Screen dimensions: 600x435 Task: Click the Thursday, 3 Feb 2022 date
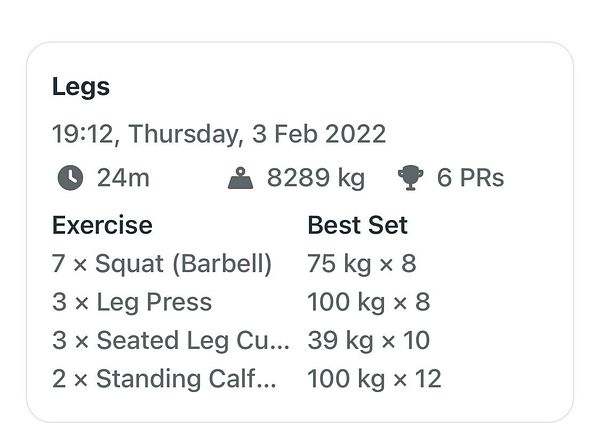coord(257,134)
